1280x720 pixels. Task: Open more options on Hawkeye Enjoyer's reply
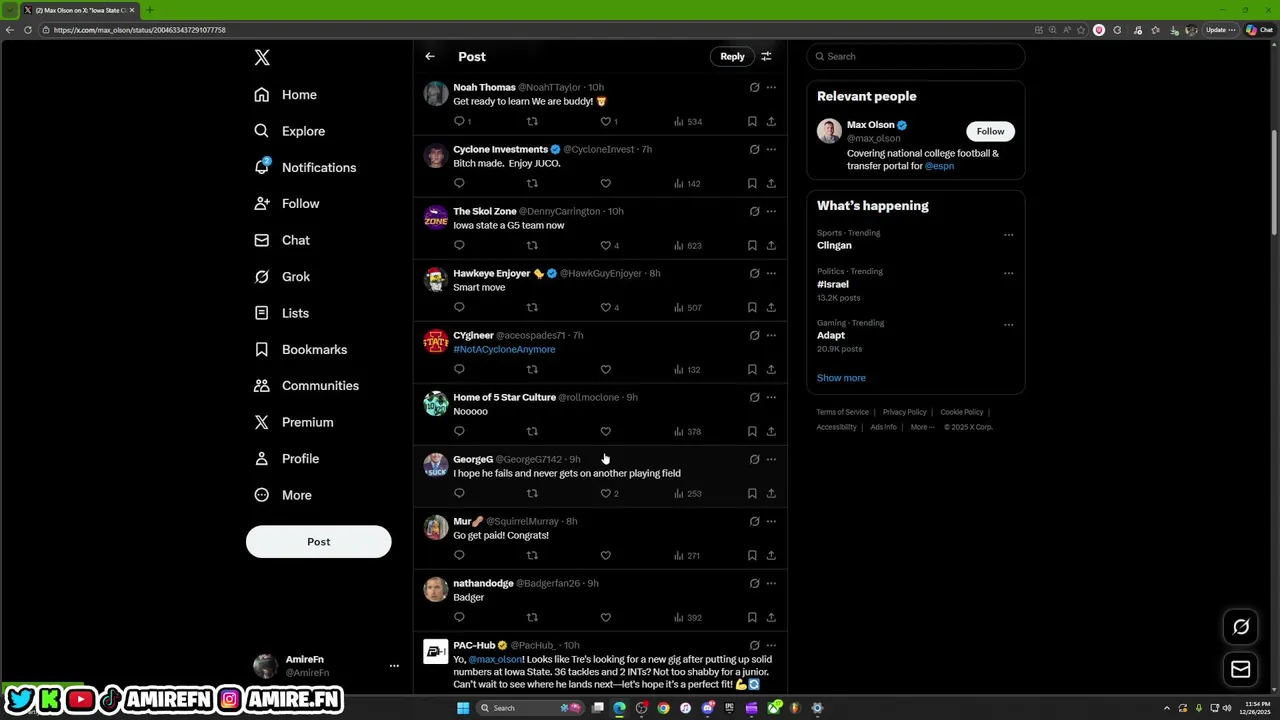point(771,273)
